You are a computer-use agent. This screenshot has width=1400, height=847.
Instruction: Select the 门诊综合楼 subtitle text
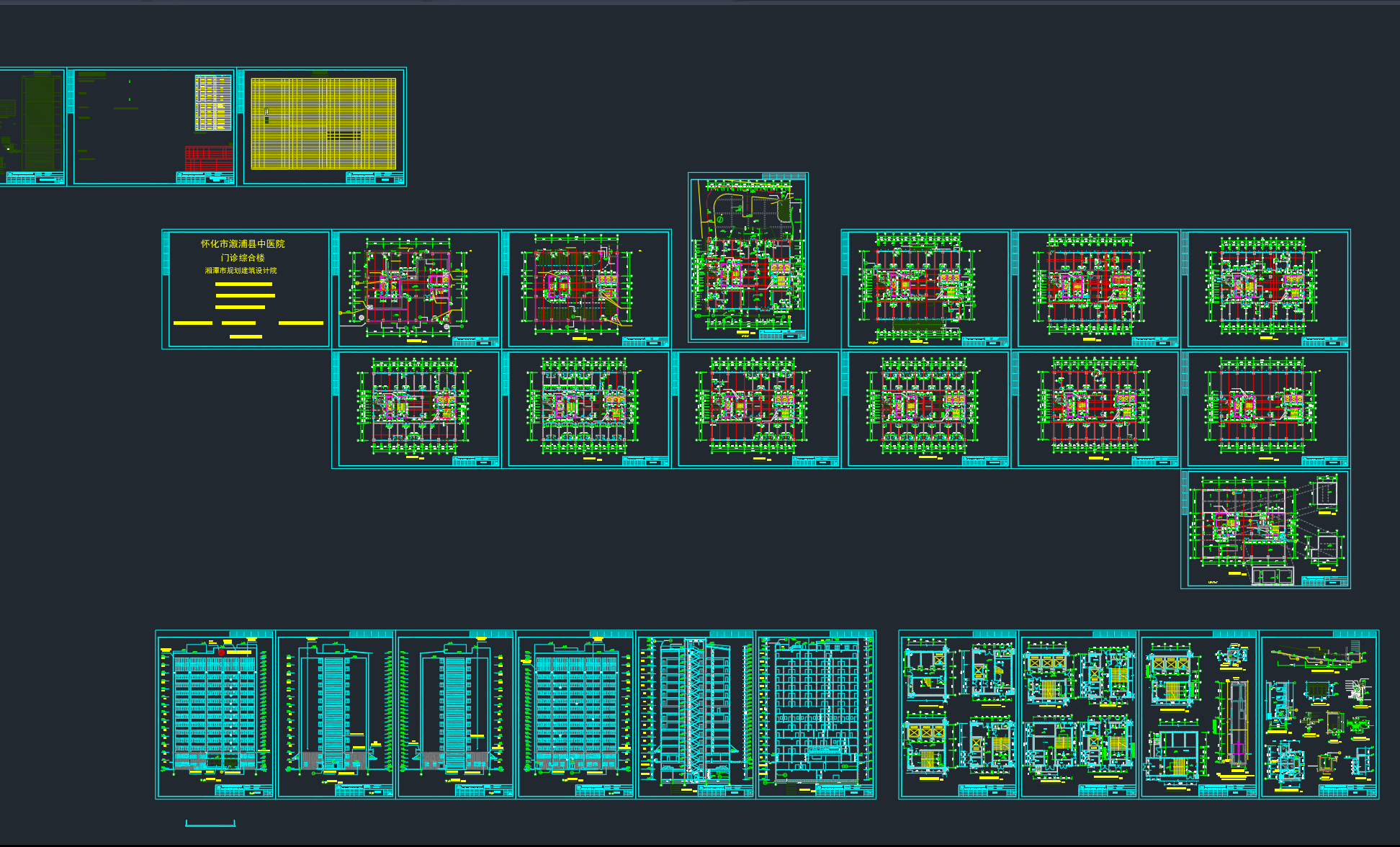[x=243, y=257]
